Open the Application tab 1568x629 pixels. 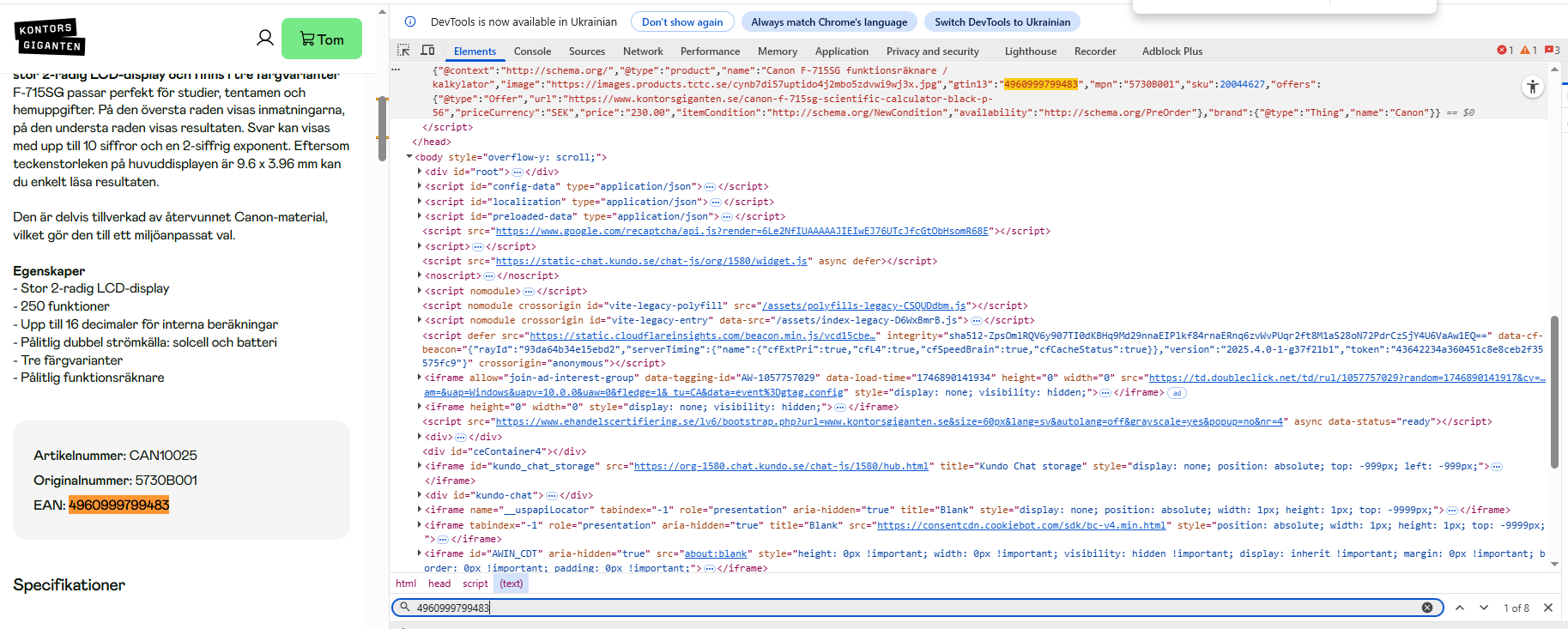point(842,51)
